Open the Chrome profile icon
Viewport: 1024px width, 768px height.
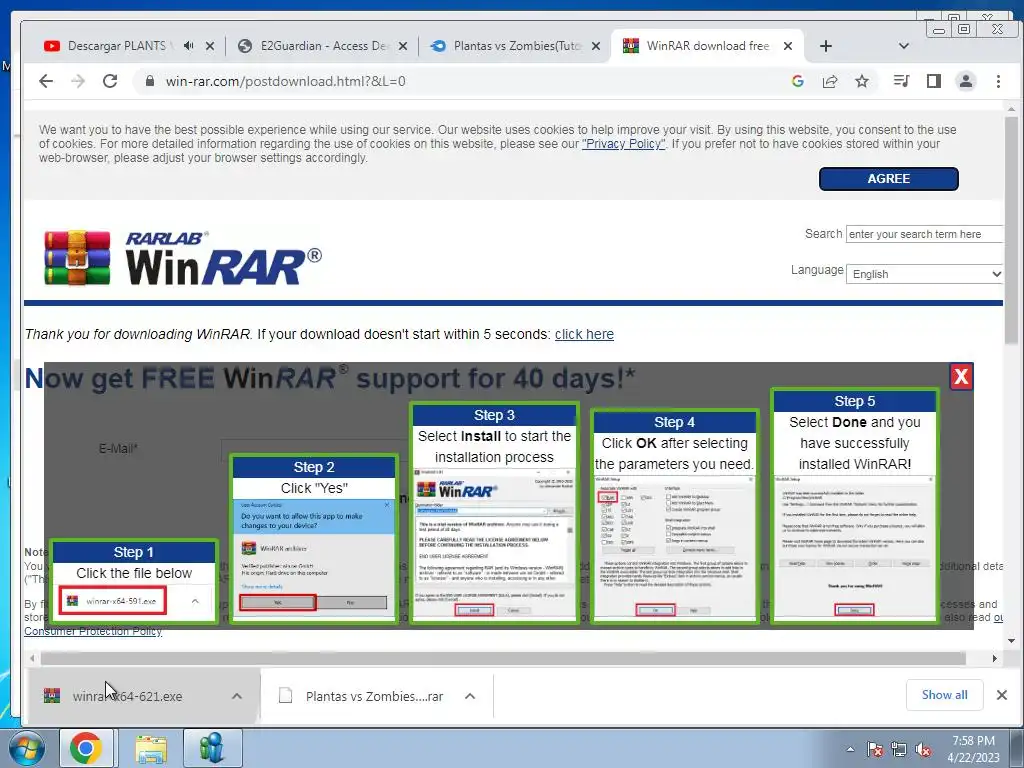pyautogui.click(x=965, y=81)
